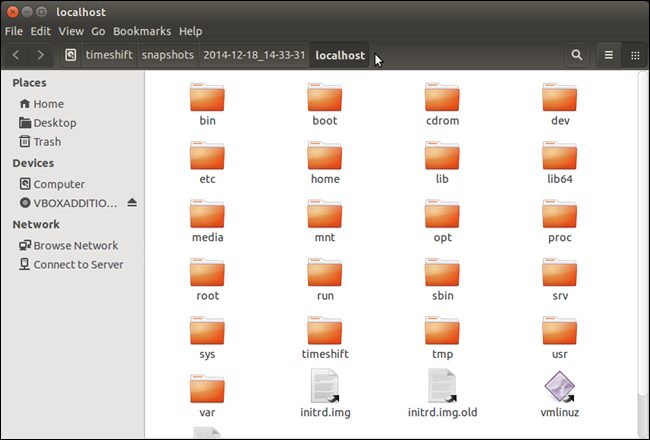
Task: Eject the VBOXADDITIONS disc
Action: click(132, 203)
